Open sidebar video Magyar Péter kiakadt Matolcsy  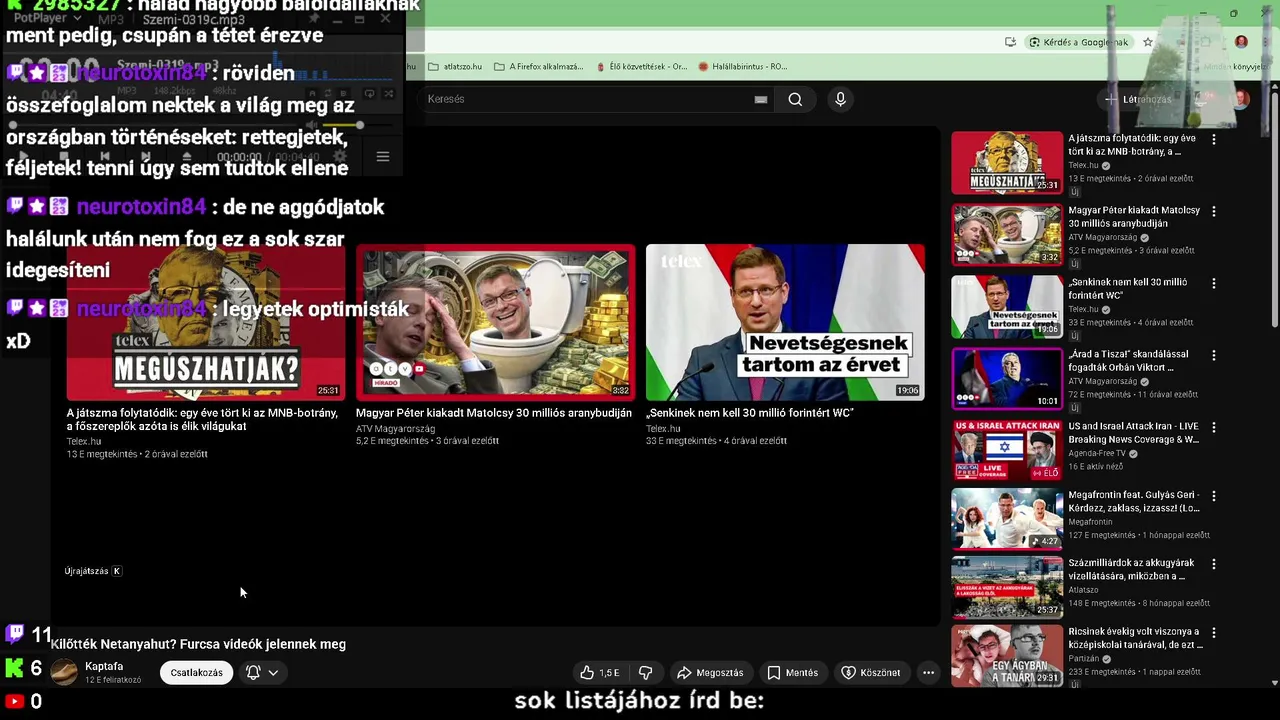click(x=1134, y=217)
